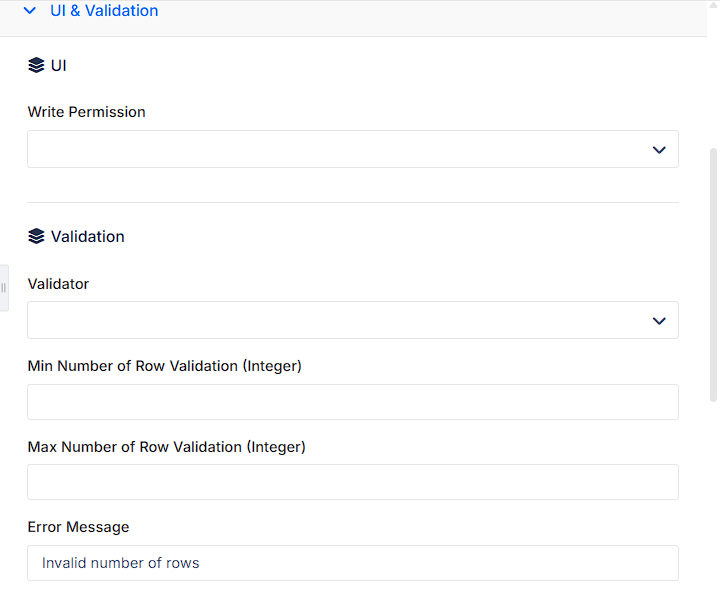Open the Validator dropdown field
The height and width of the screenshot is (593, 720).
tap(353, 320)
